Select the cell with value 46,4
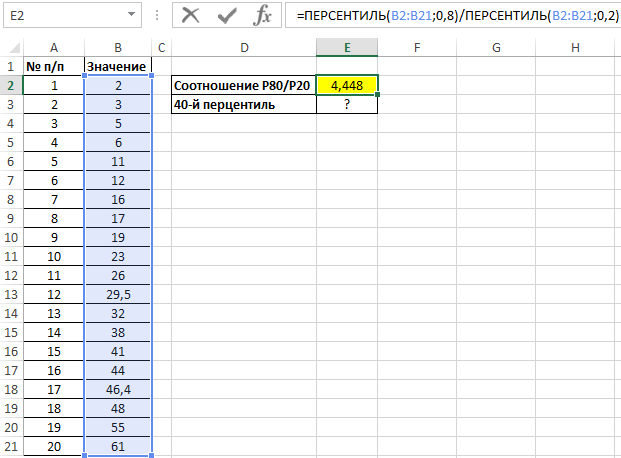Viewport: 621px width, 458px height. point(118,389)
